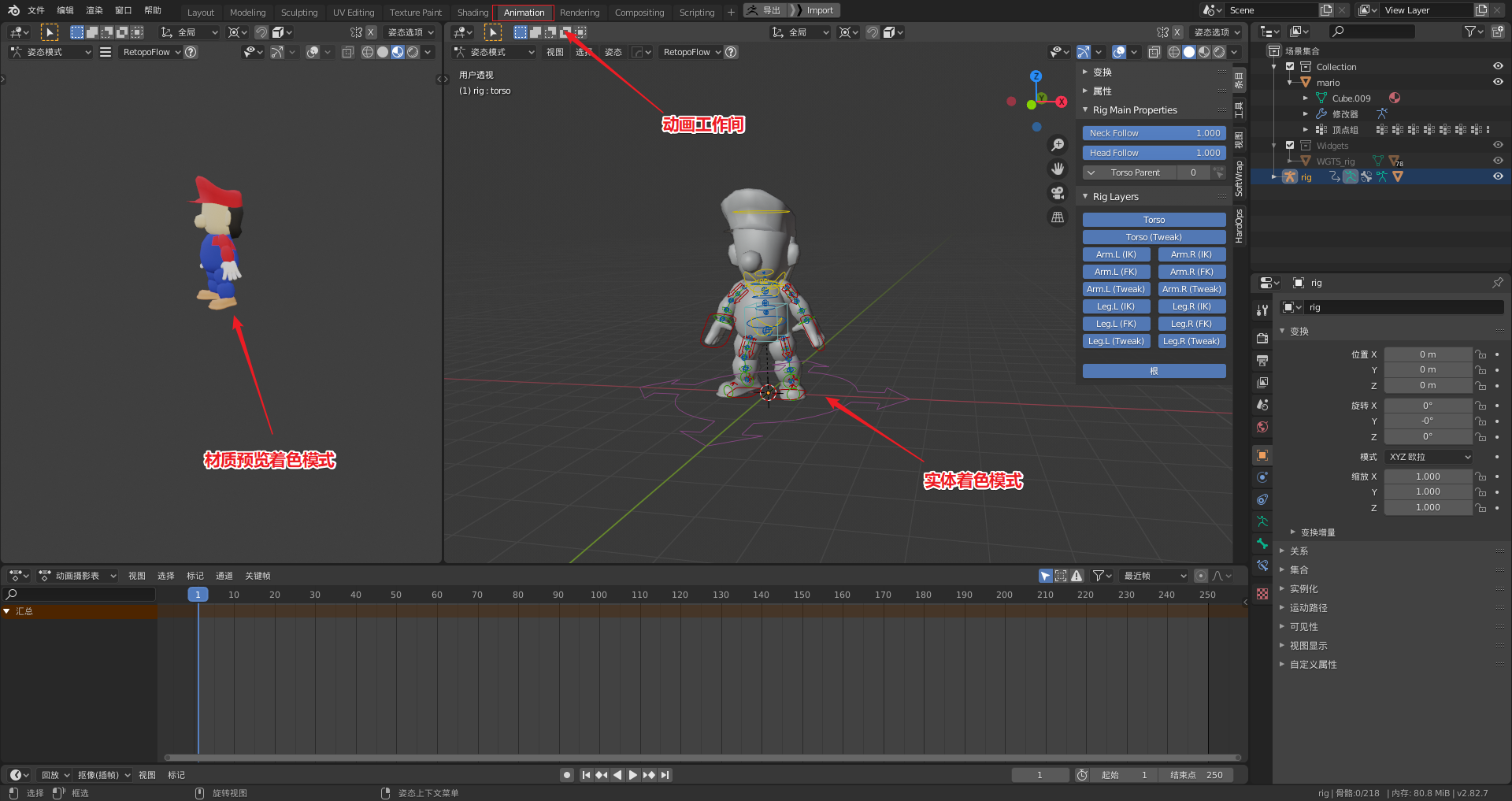Open pose mode dropdown in left viewport
This screenshot has height=801, width=1512.
tap(50, 52)
